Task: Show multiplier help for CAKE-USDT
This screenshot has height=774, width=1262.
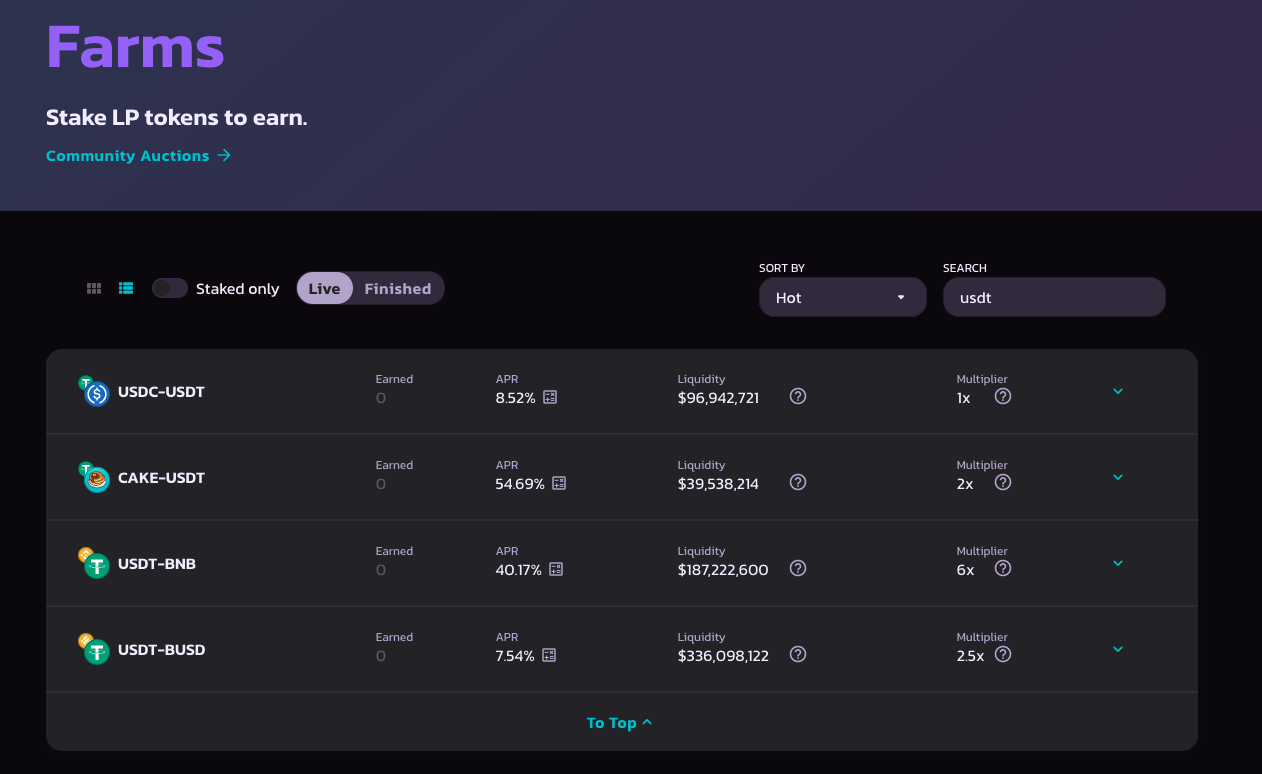Action: [x=1003, y=482]
